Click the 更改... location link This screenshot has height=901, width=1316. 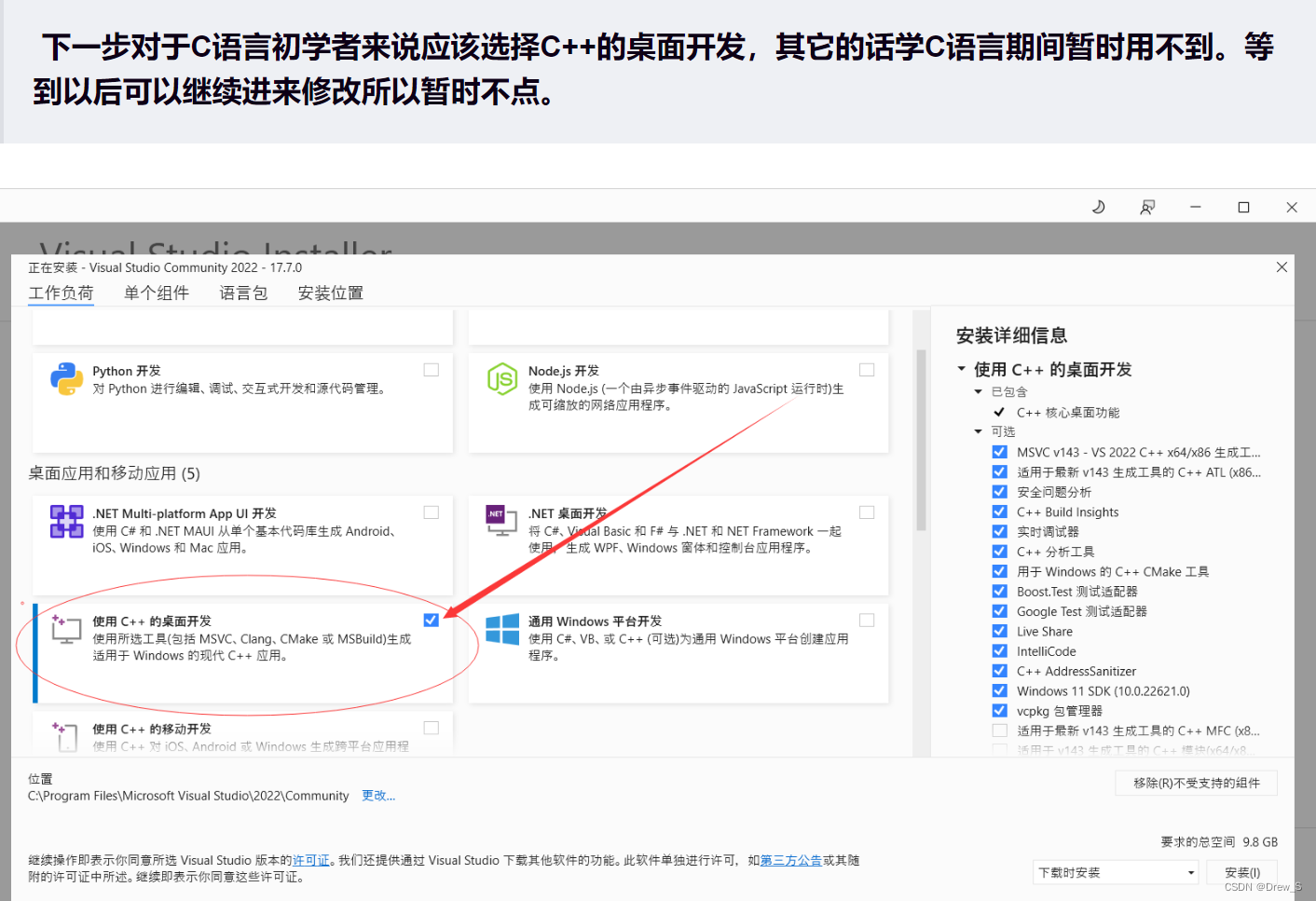[378, 796]
